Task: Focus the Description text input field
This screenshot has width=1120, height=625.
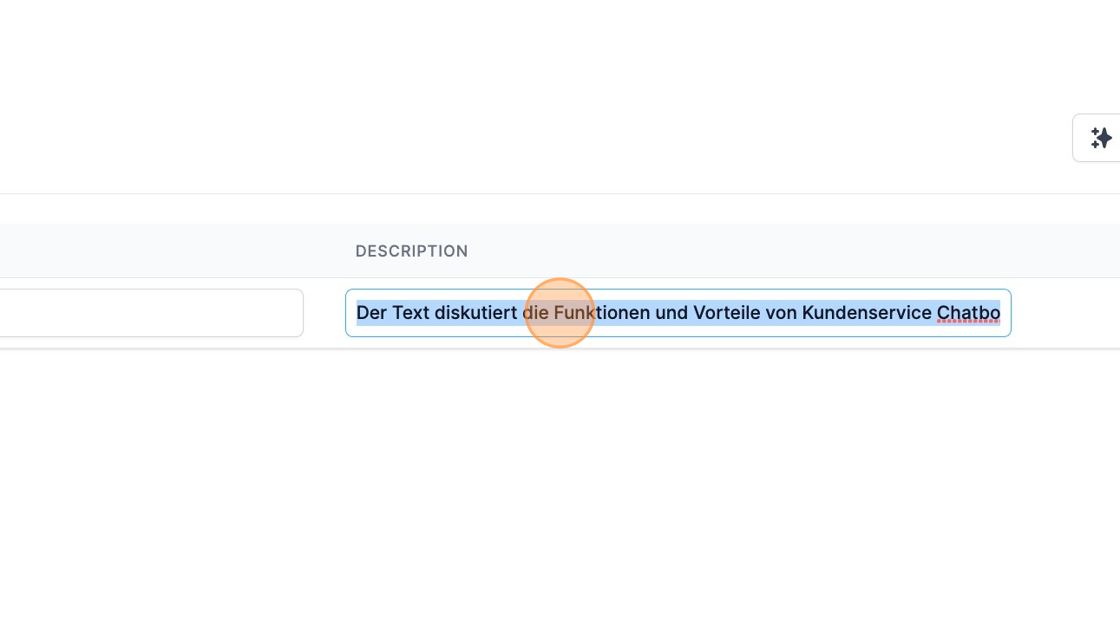Action: pyautogui.click(x=678, y=313)
